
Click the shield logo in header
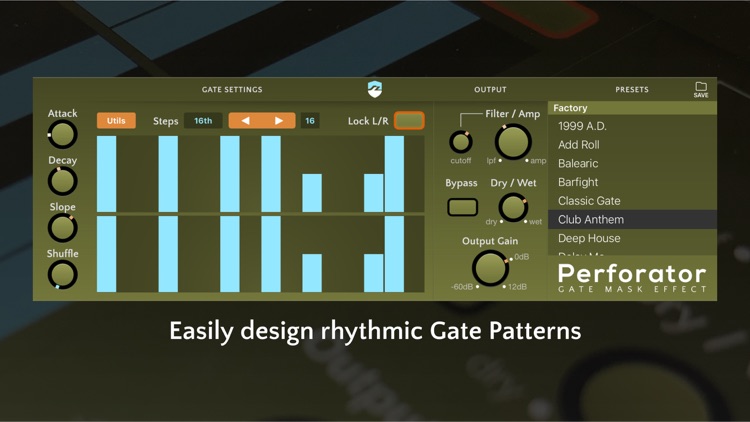tap(375, 89)
